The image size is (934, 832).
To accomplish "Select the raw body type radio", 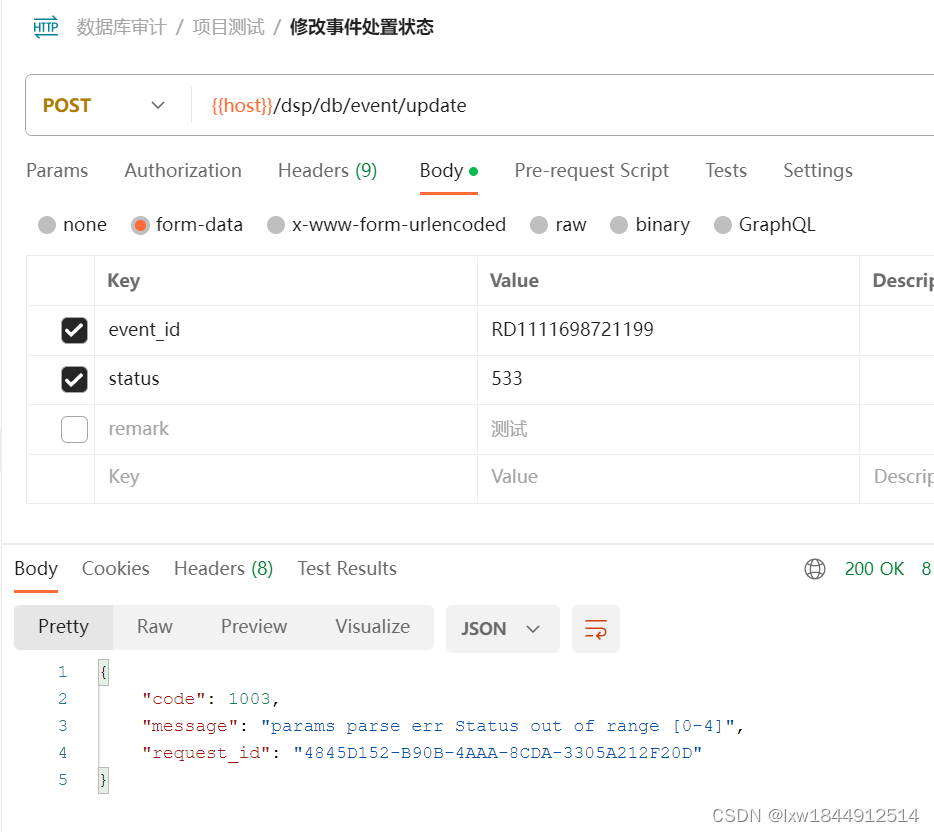I will pos(539,225).
